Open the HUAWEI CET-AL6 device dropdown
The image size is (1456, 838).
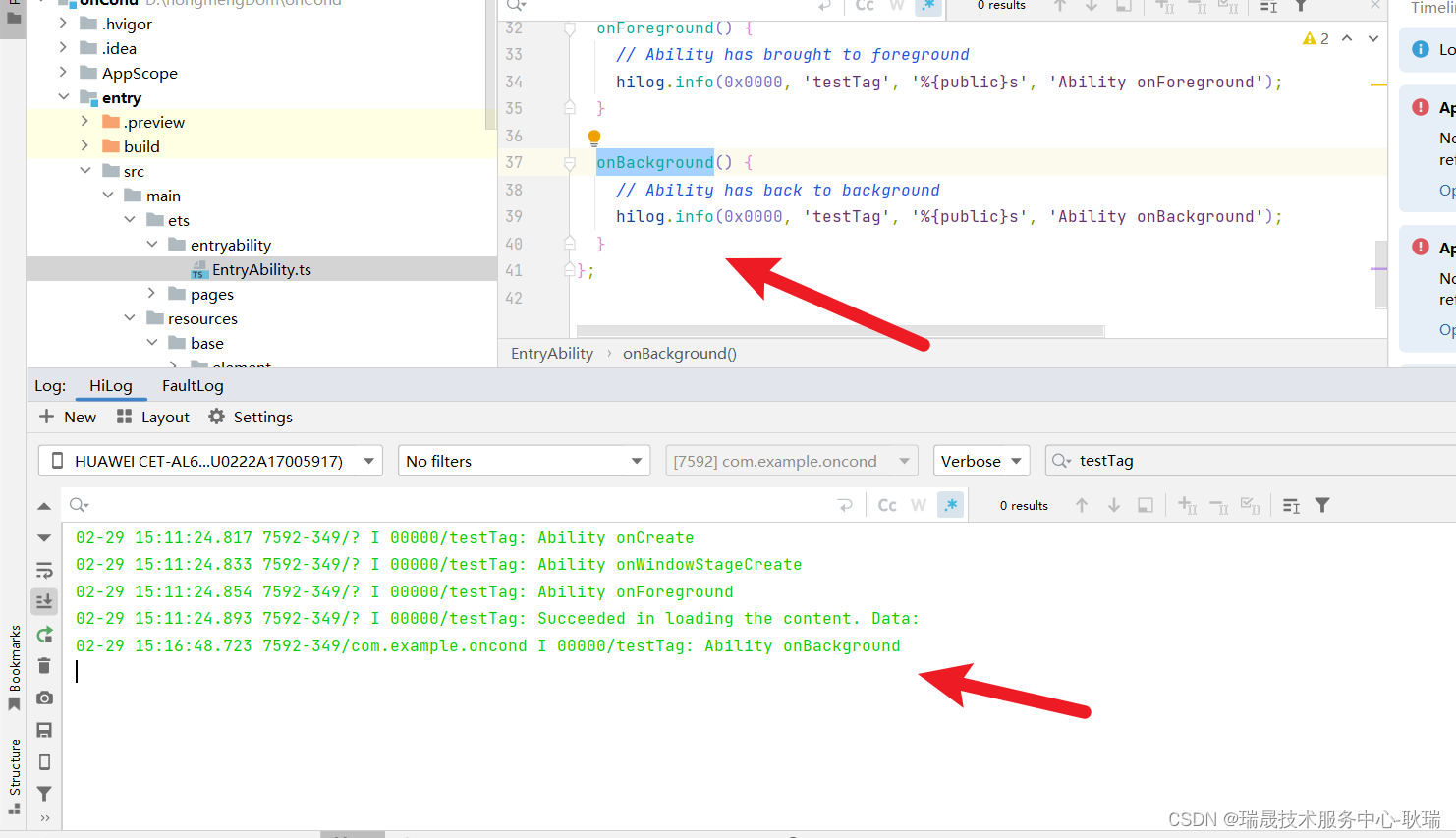click(210, 461)
